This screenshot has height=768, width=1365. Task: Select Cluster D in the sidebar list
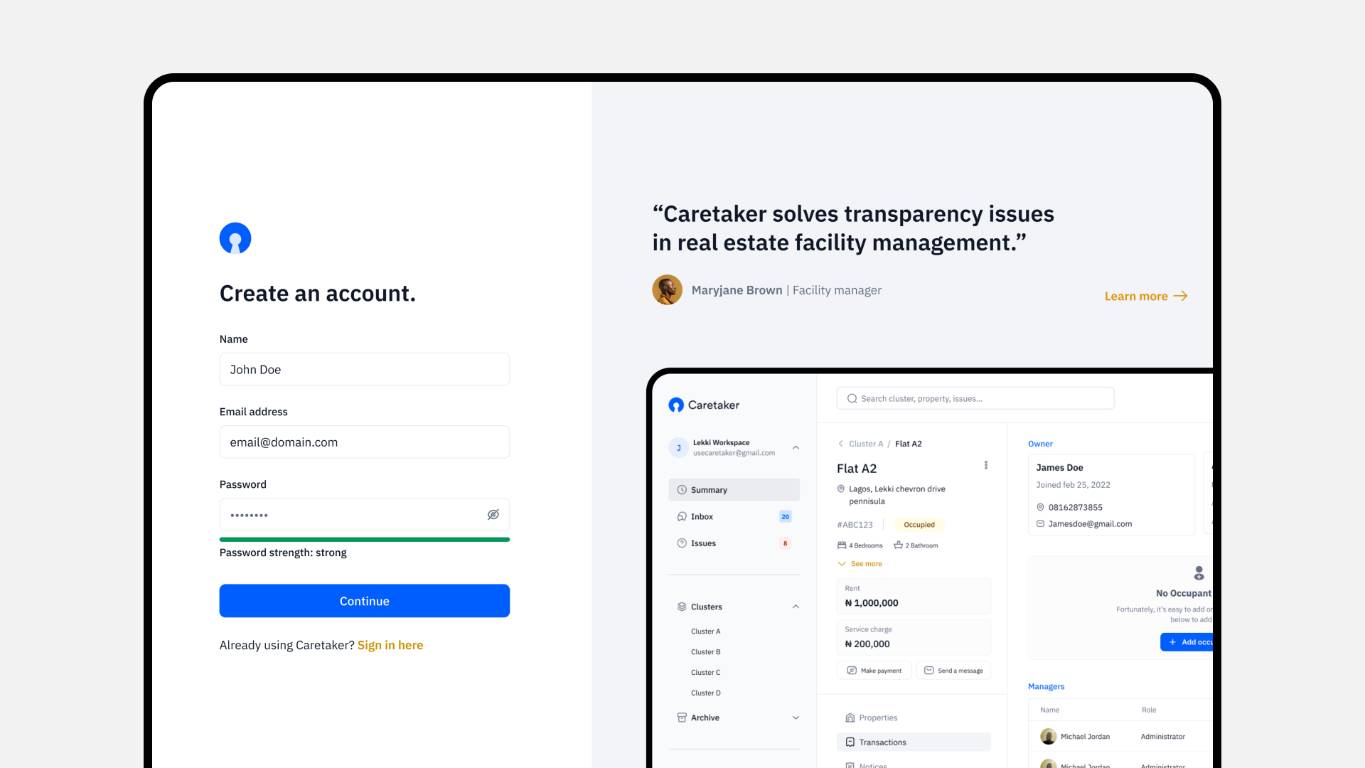pyautogui.click(x=706, y=693)
